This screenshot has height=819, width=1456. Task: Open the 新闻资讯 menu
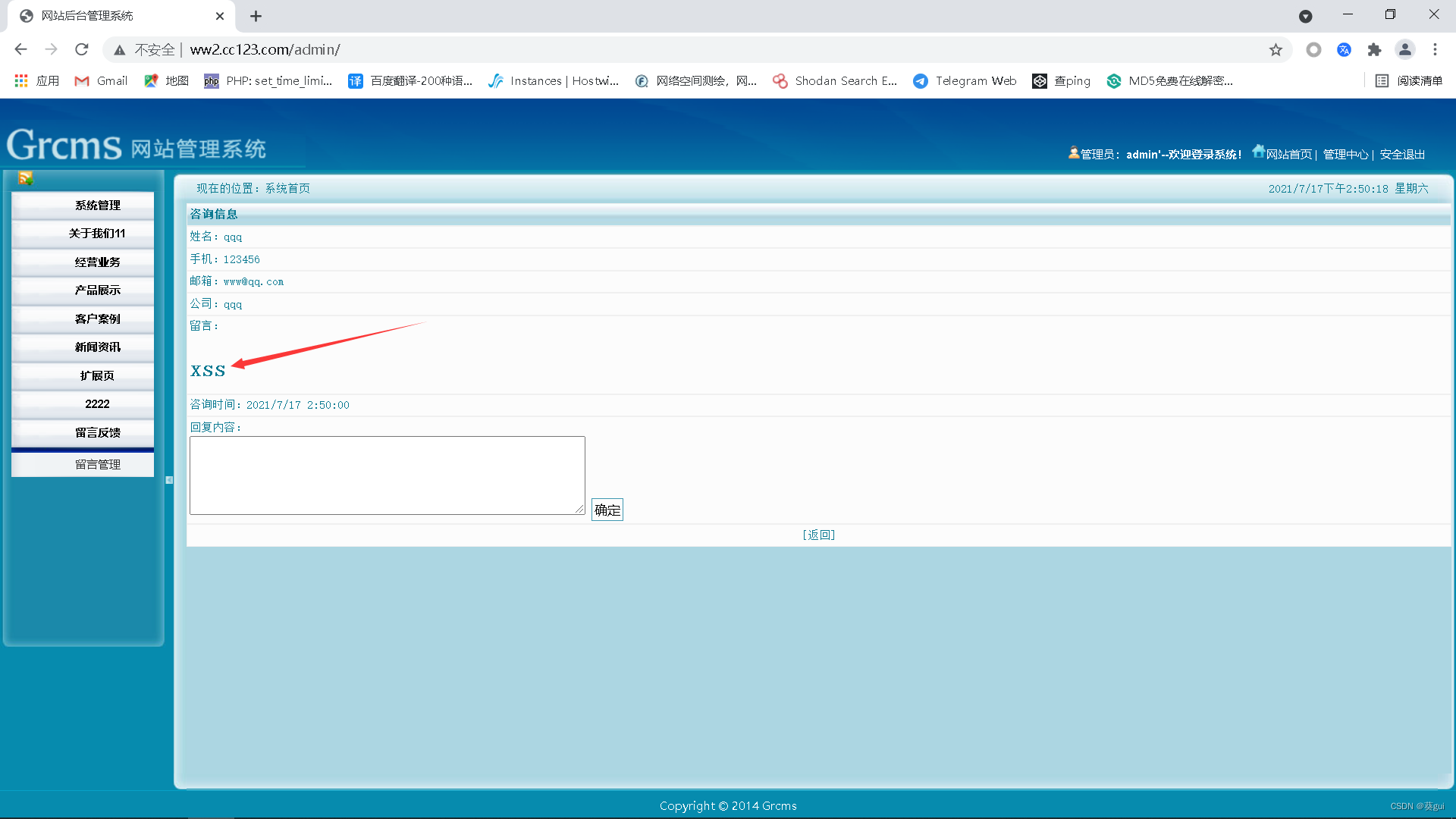click(x=83, y=347)
